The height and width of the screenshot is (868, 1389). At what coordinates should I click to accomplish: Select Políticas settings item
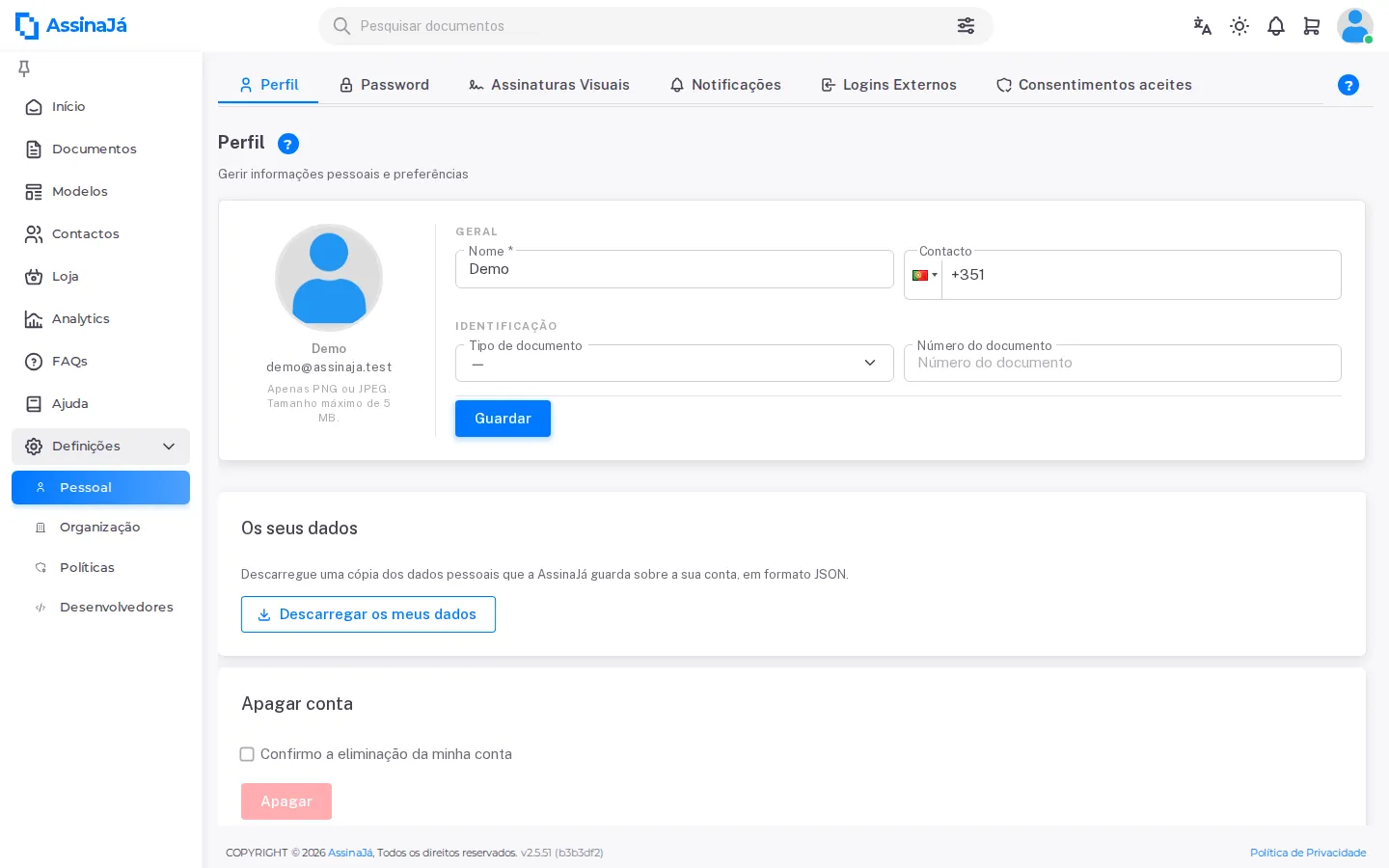pyautogui.click(x=100, y=568)
